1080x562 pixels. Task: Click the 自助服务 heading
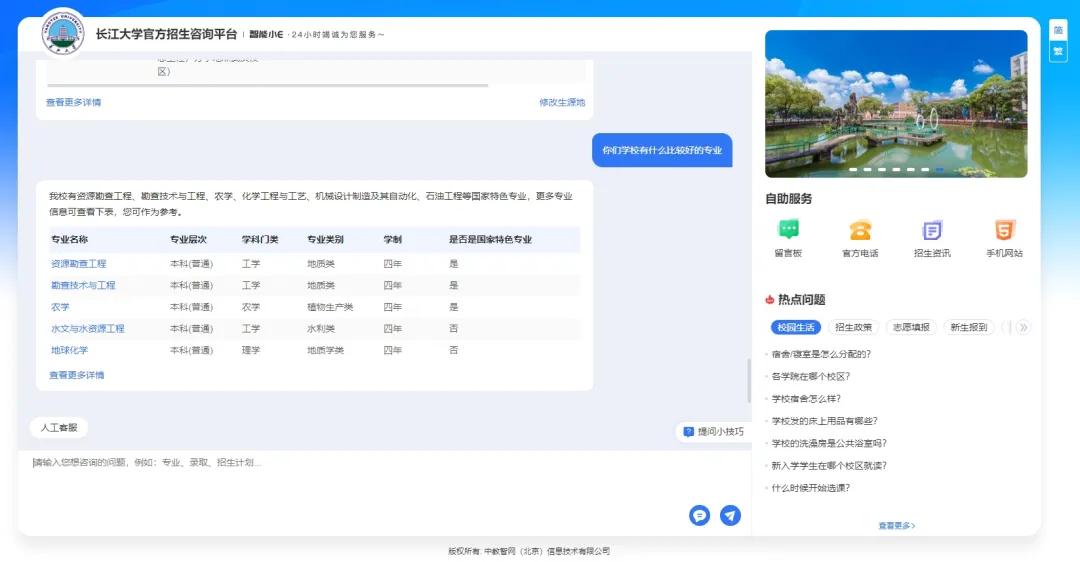(x=789, y=198)
